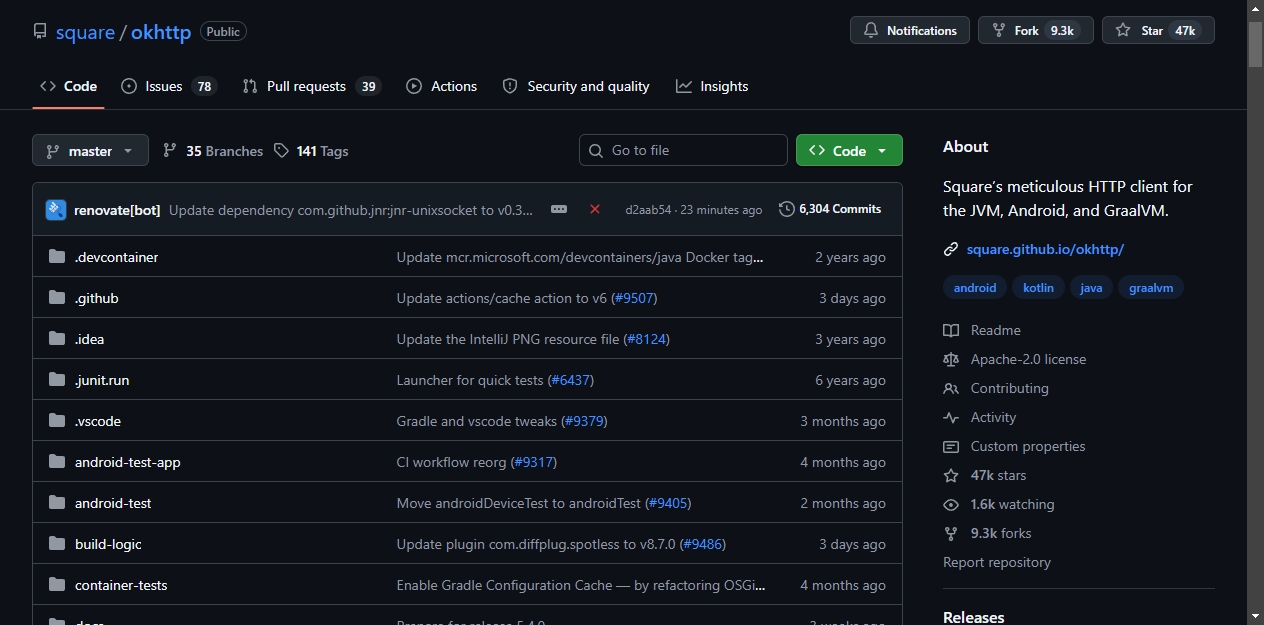Click the graalvm topic tag

[x=1151, y=288]
